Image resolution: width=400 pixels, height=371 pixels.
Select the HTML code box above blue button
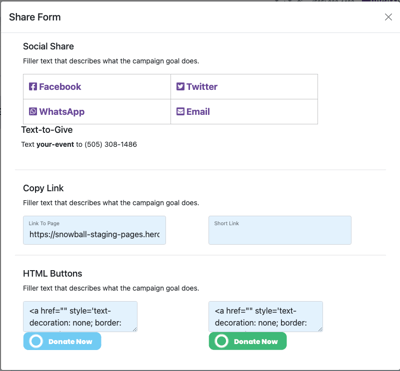point(80,316)
